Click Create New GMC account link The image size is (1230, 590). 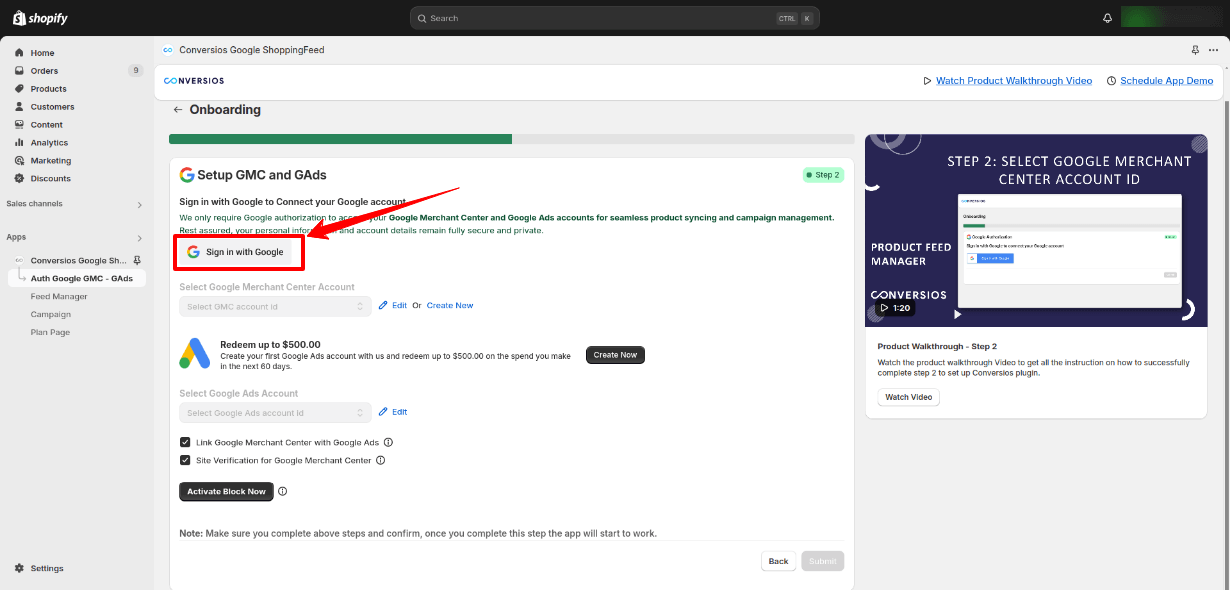tap(450, 306)
